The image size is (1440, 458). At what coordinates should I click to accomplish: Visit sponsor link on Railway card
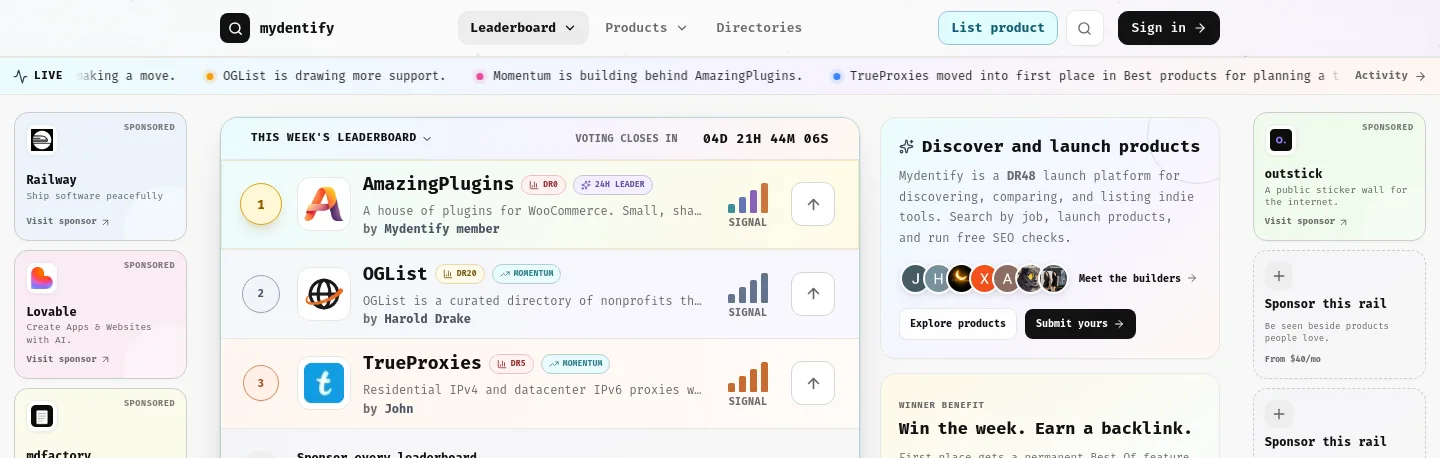coord(68,221)
